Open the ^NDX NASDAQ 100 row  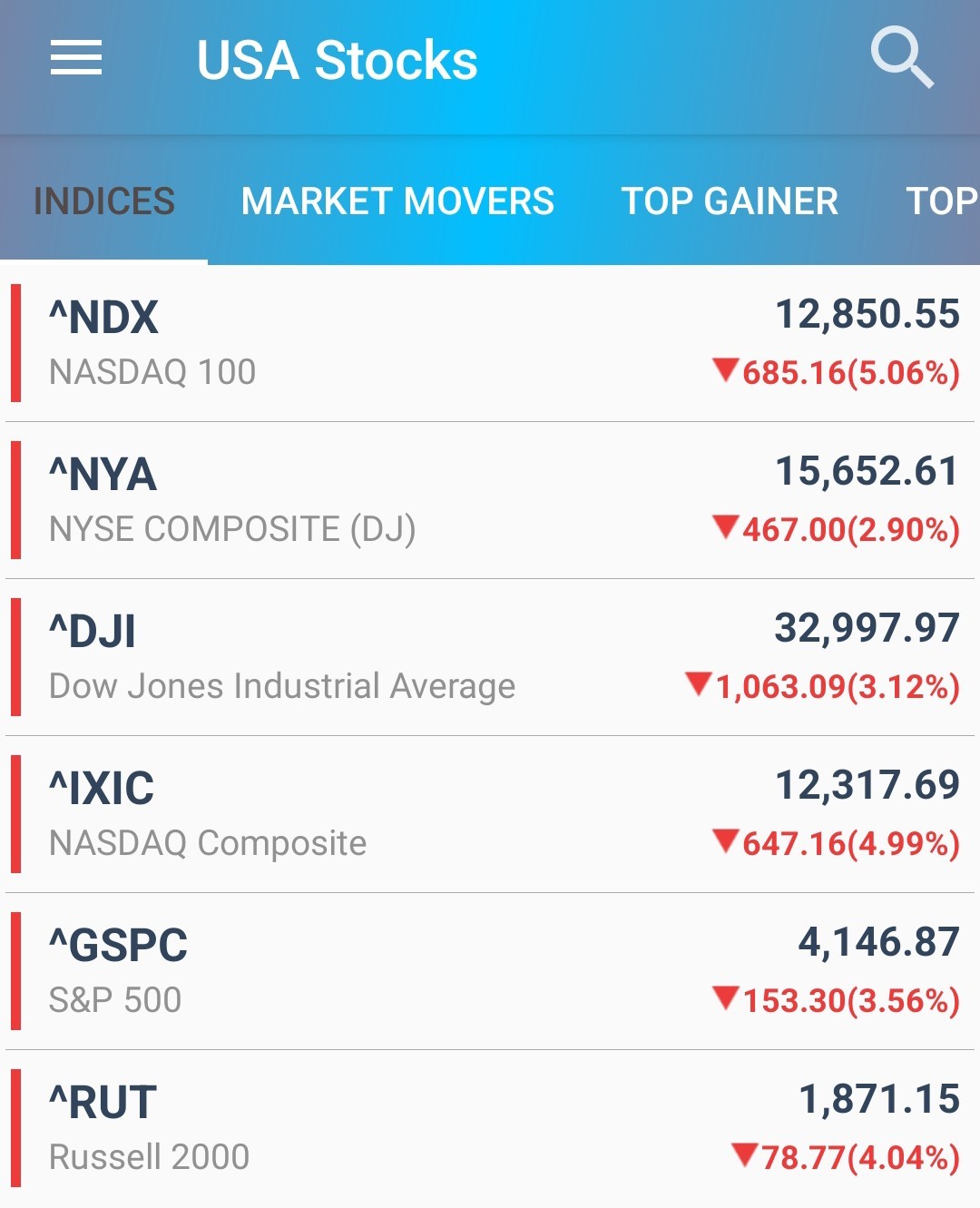[x=490, y=343]
